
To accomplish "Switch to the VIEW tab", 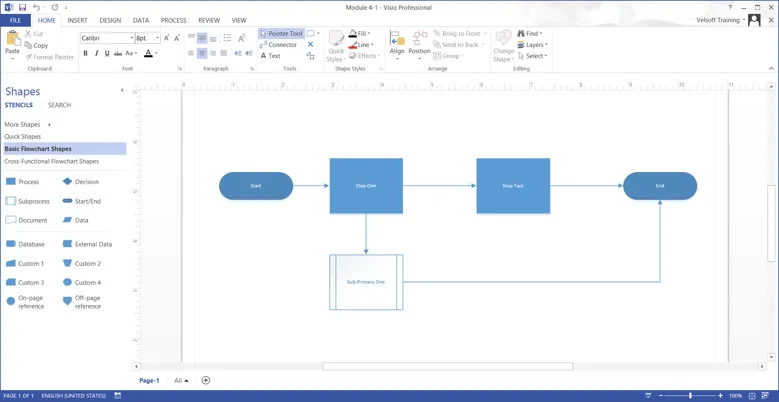I will 239,20.
